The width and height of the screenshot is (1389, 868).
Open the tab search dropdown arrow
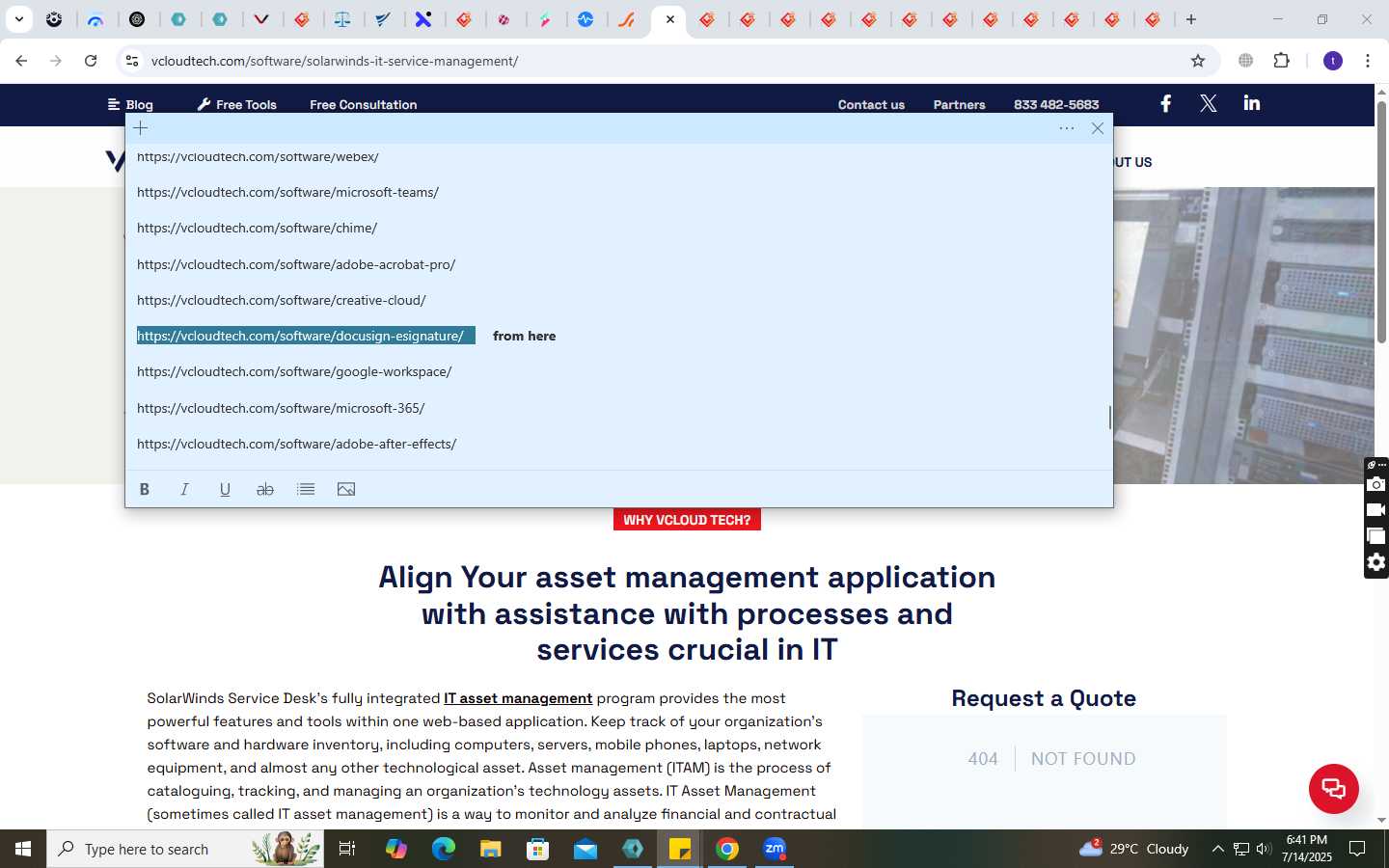[18, 19]
